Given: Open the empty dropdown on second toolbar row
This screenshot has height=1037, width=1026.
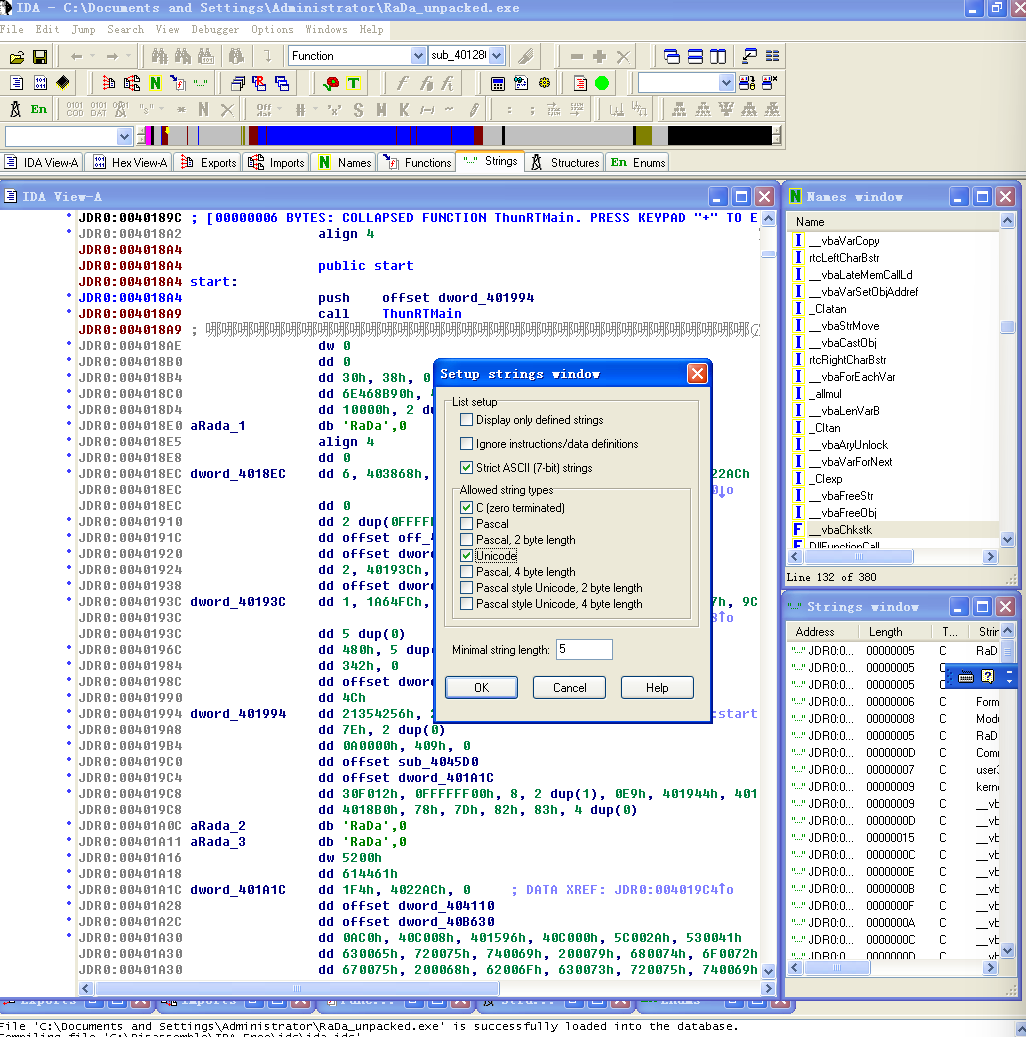Looking at the screenshot, I should point(726,83).
